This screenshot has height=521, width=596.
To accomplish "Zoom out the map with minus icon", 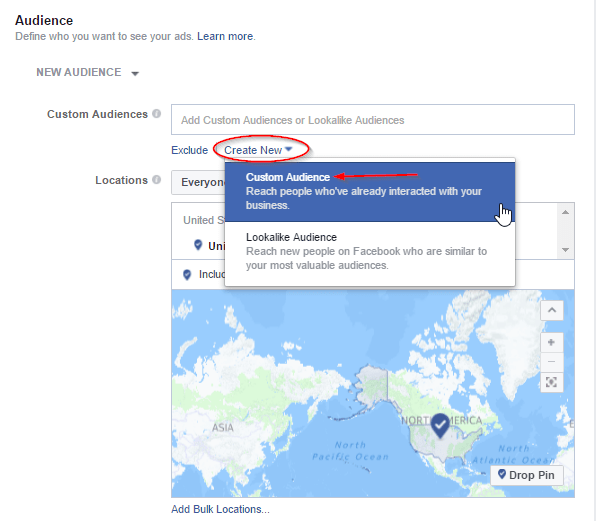I will point(552,361).
